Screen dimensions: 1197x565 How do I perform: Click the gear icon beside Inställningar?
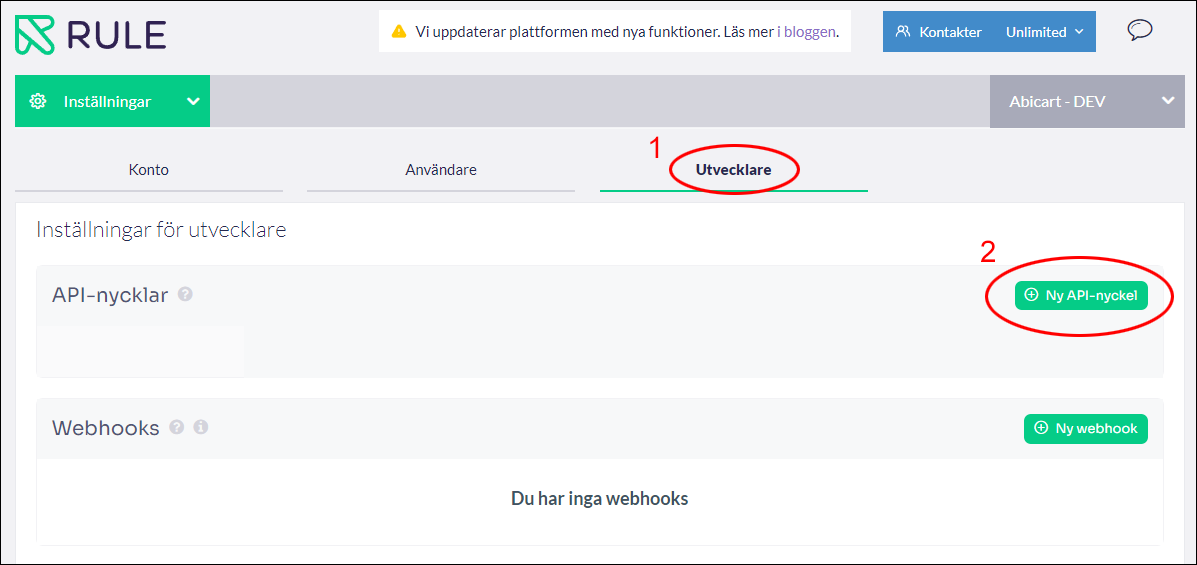click(x=38, y=101)
